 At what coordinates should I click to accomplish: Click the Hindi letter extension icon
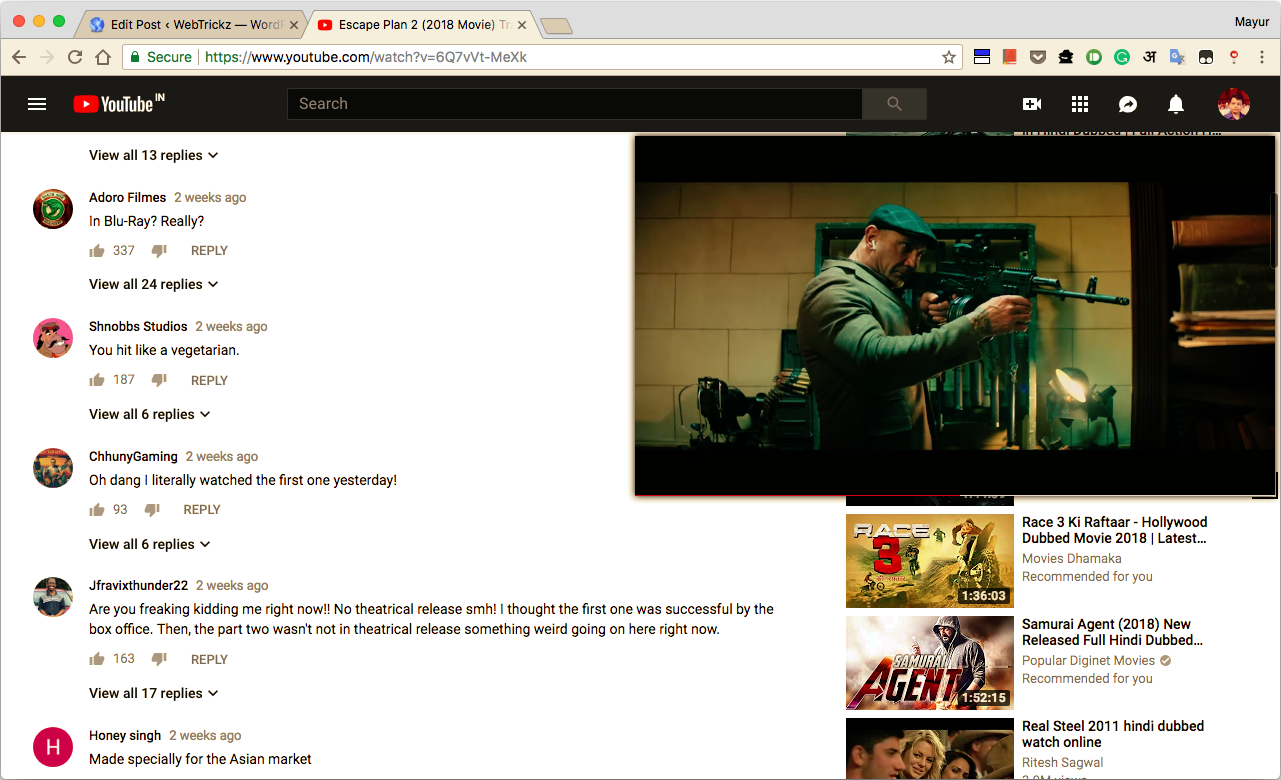1150,57
